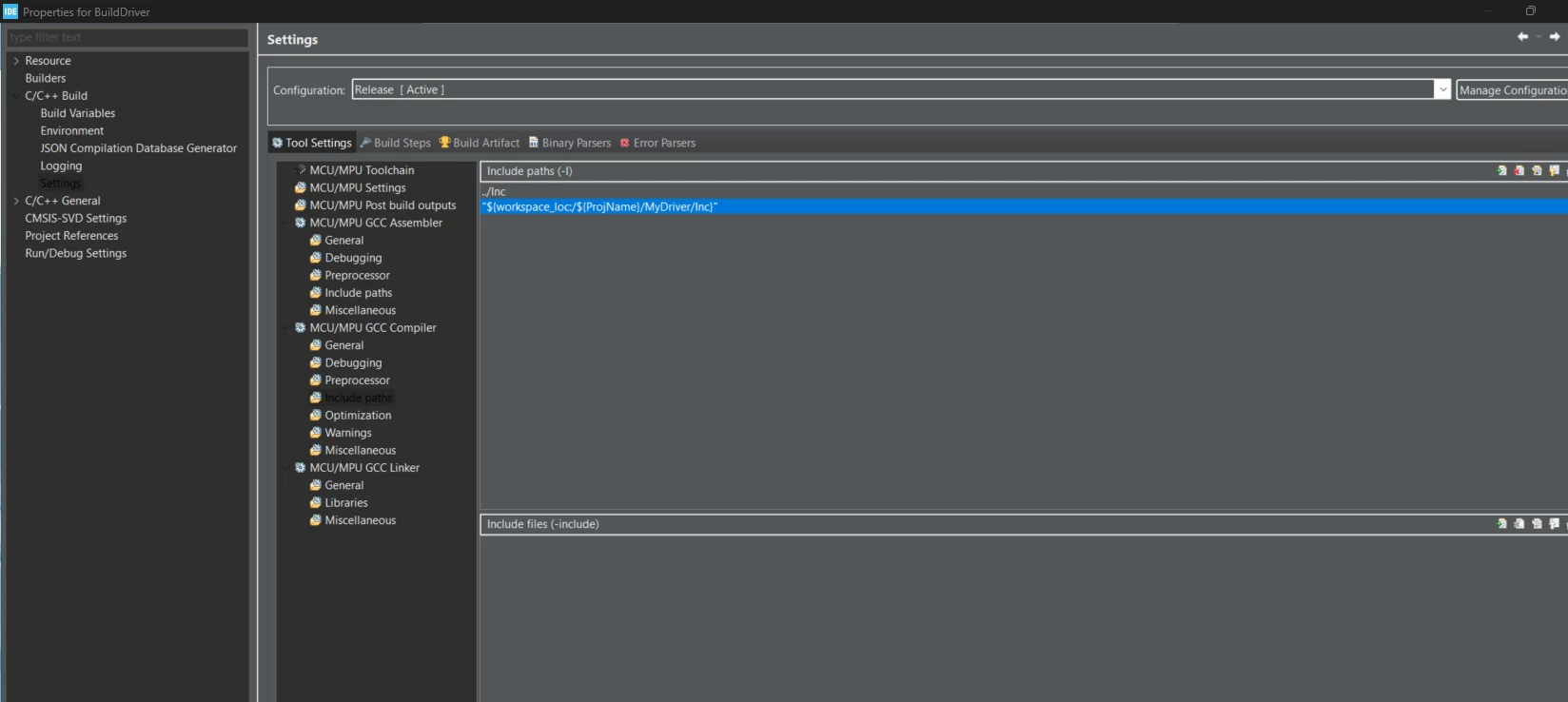
Task: Click MCU/MPU GCC Linker gear icon
Action: (301, 468)
